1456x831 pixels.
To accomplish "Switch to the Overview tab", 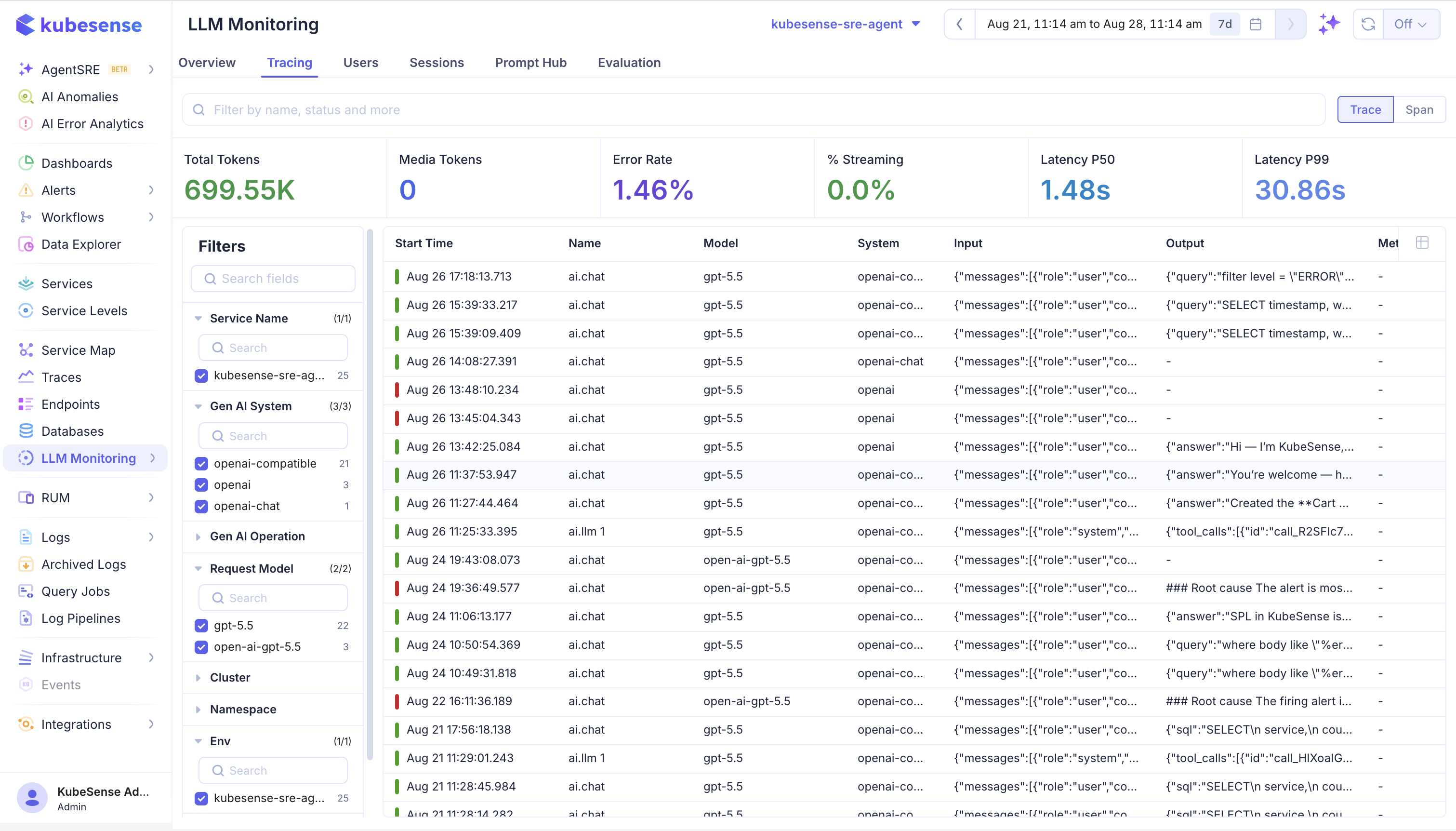I will (207, 62).
